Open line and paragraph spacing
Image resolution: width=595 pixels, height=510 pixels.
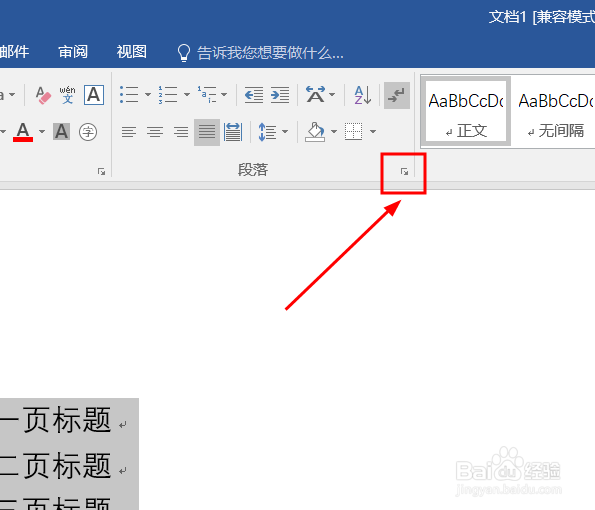tap(267, 132)
